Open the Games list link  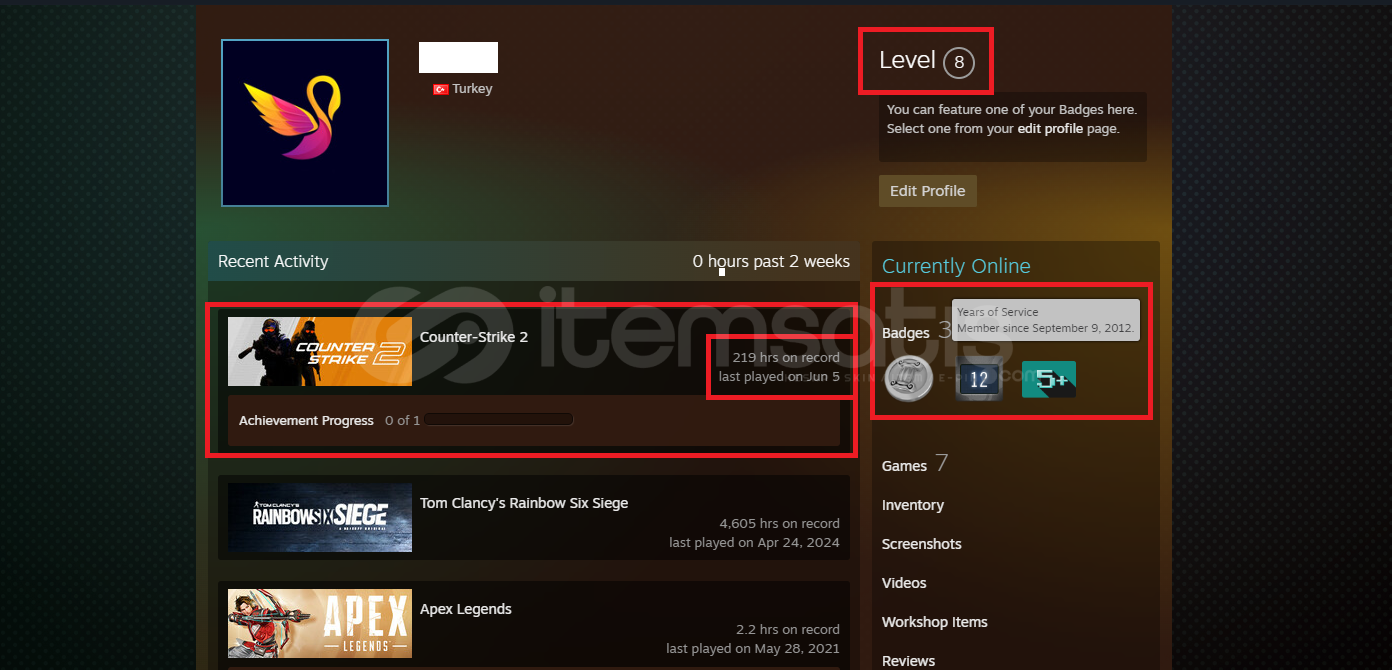(x=905, y=466)
